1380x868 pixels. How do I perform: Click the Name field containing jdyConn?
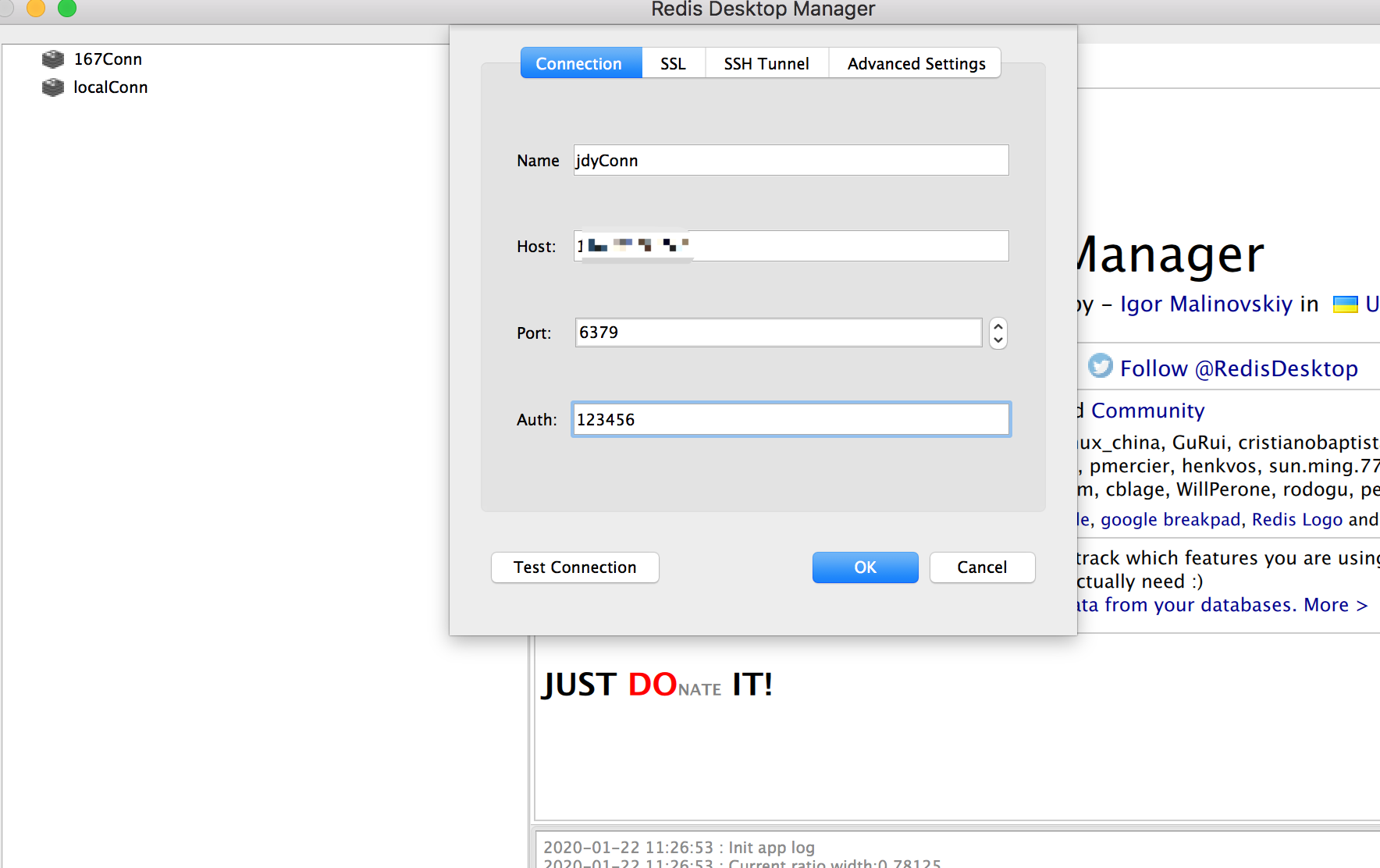click(x=791, y=160)
